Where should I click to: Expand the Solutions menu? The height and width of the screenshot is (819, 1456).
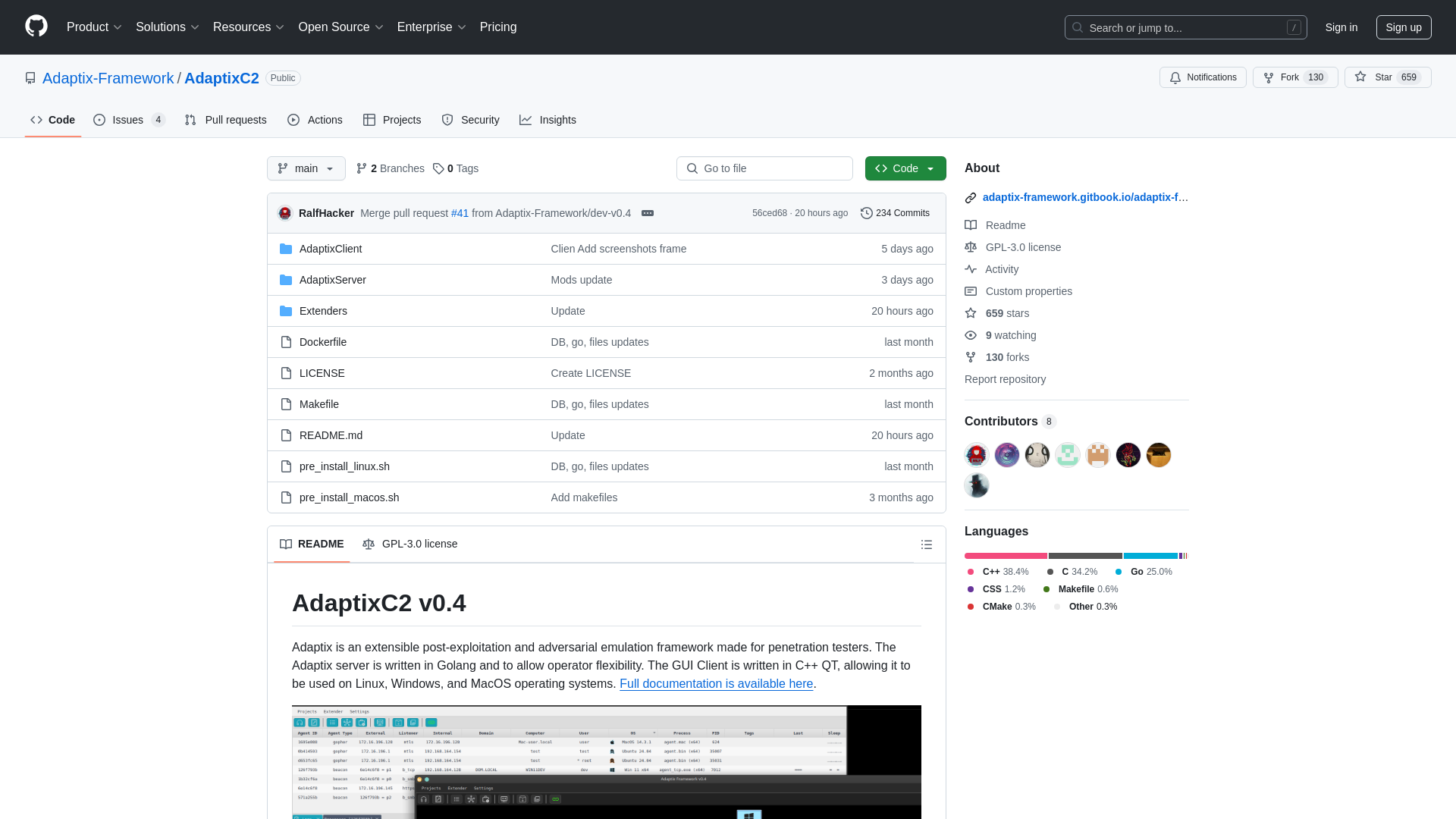pos(168,27)
